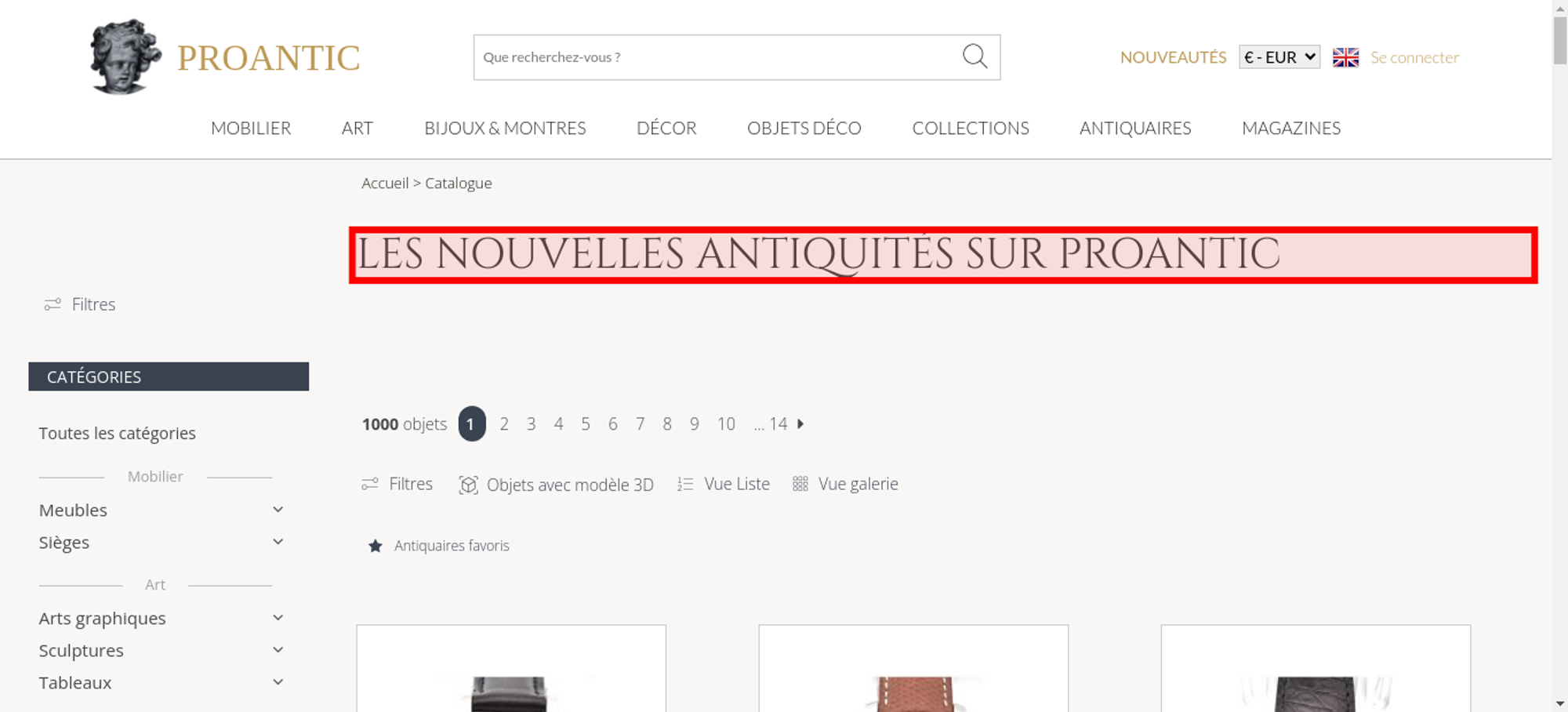Switch language via UK flag icon

point(1345,57)
